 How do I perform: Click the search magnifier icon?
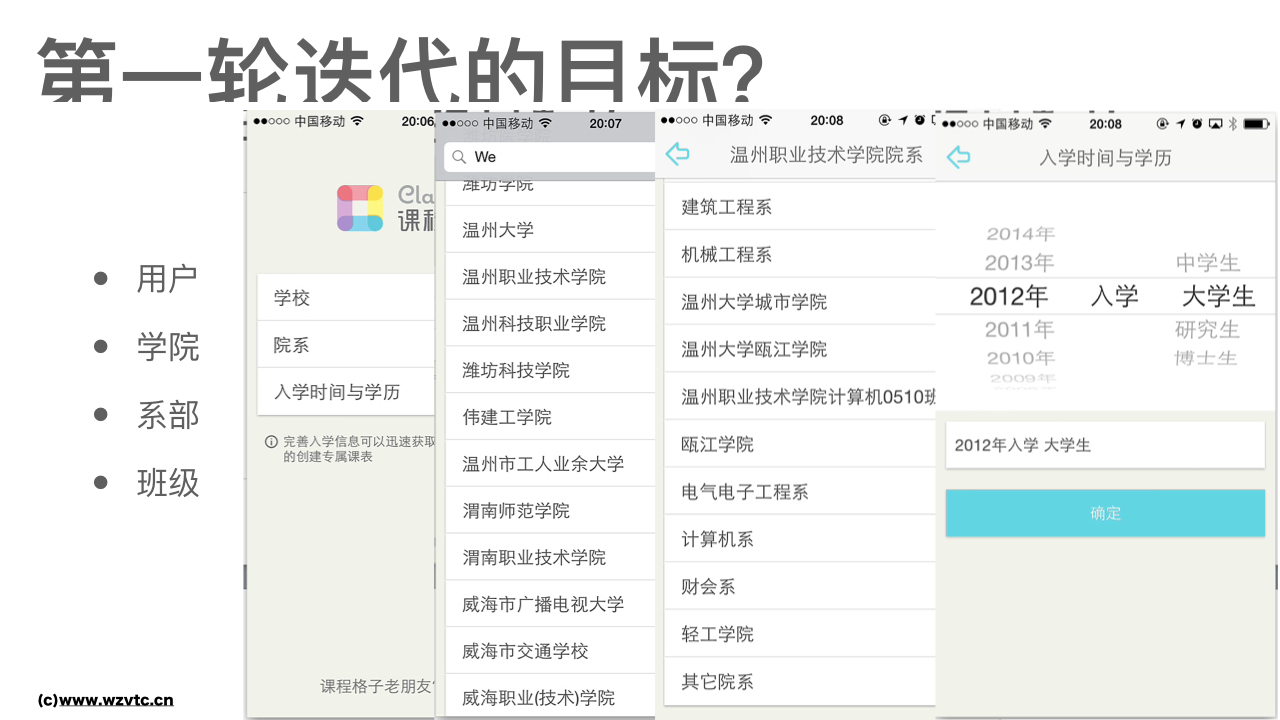459,157
